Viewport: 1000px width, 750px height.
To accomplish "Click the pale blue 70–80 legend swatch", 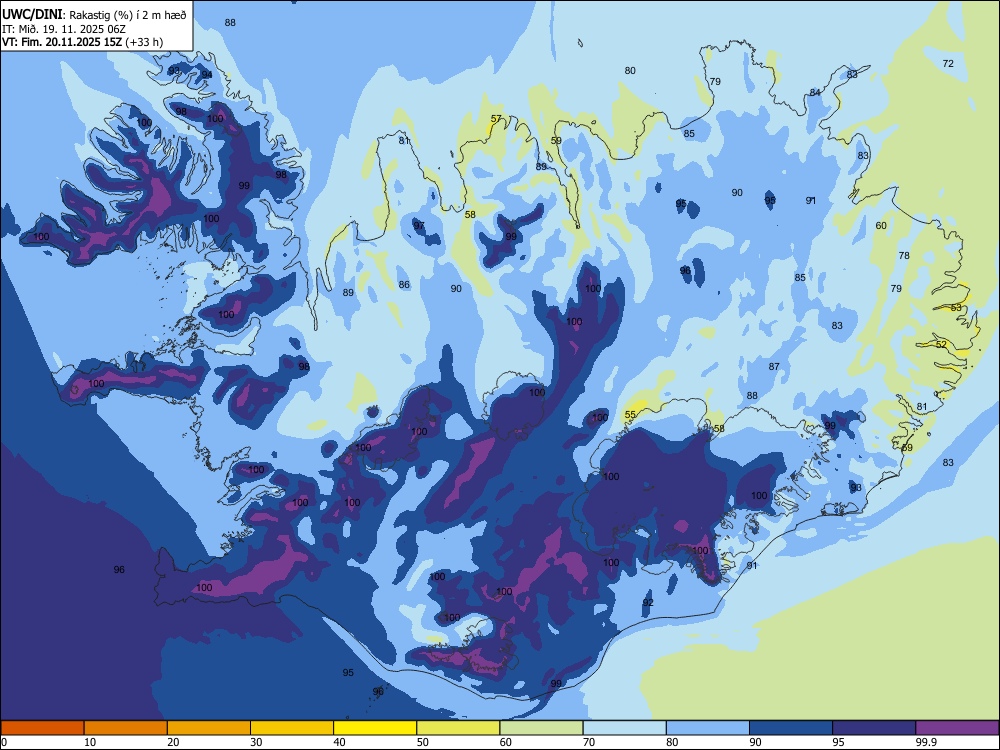I will pos(624,728).
